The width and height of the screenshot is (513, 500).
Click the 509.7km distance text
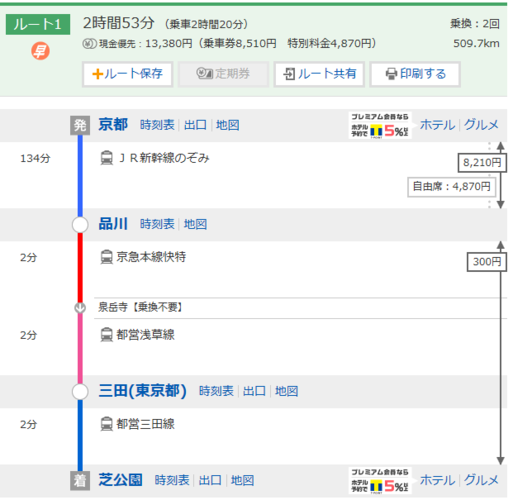point(476,44)
